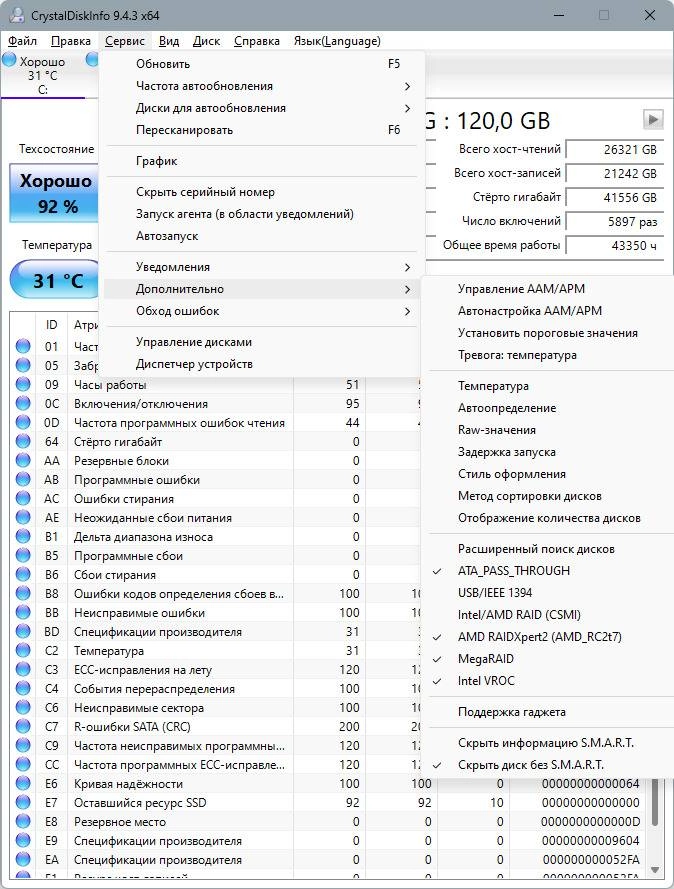This screenshot has width=674, height=889.
Task: Click status orb next to R-ошибки SATA (CRC)
Action: (23, 726)
